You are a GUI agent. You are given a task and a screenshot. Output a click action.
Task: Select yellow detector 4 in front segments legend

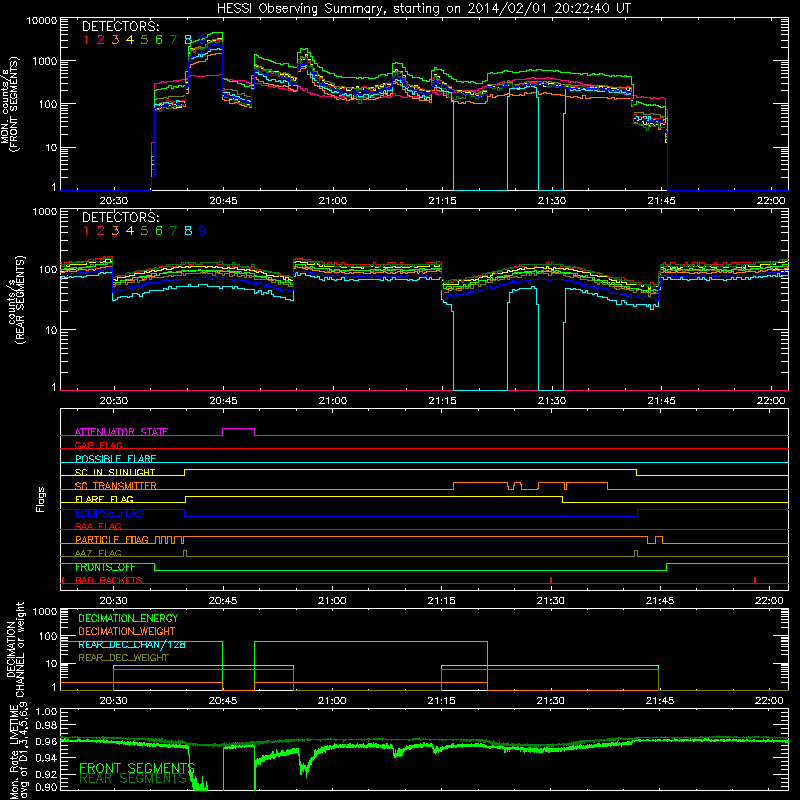(130, 40)
